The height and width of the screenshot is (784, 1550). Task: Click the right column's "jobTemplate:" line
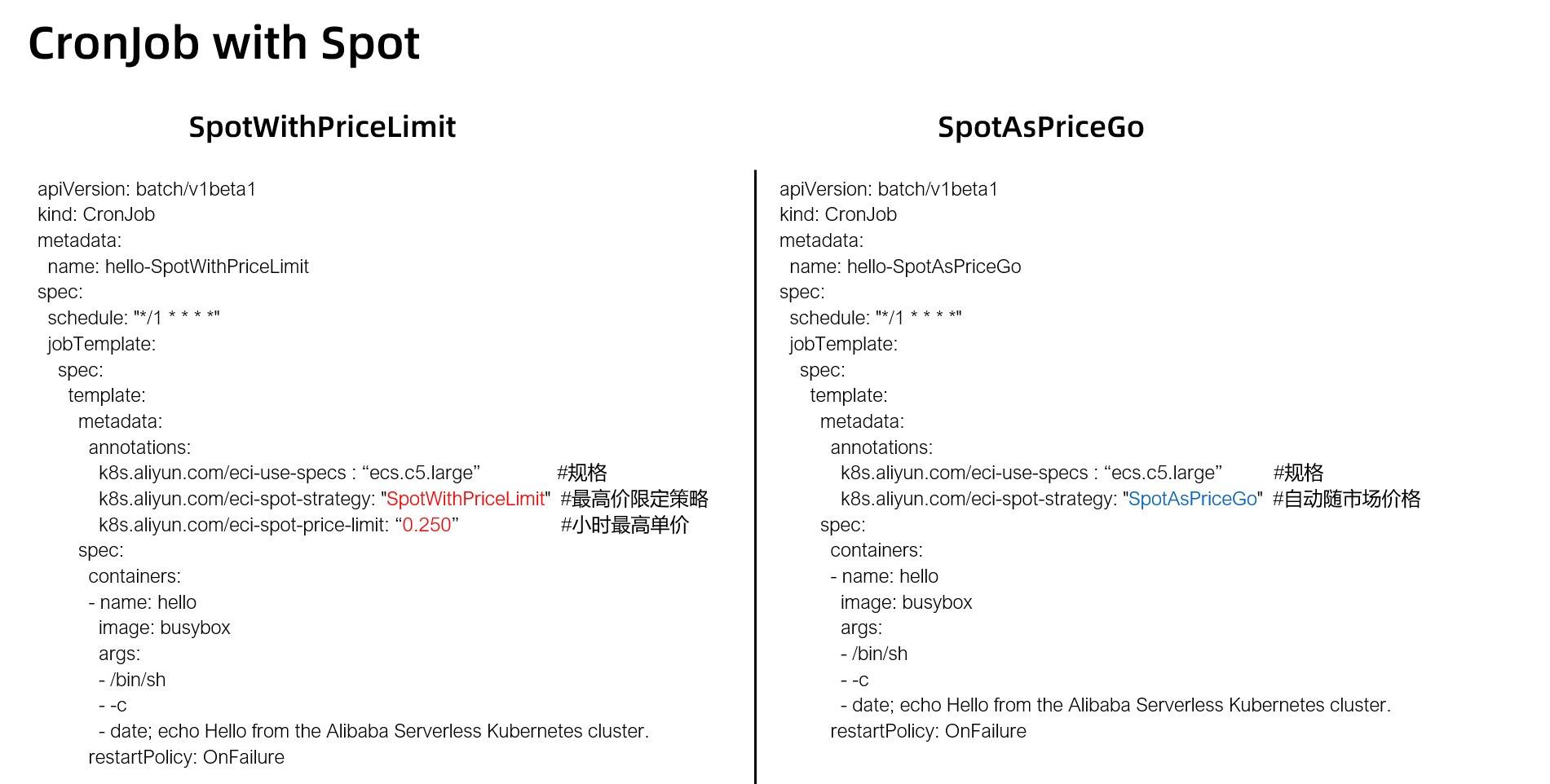click(x=843, y=344)
